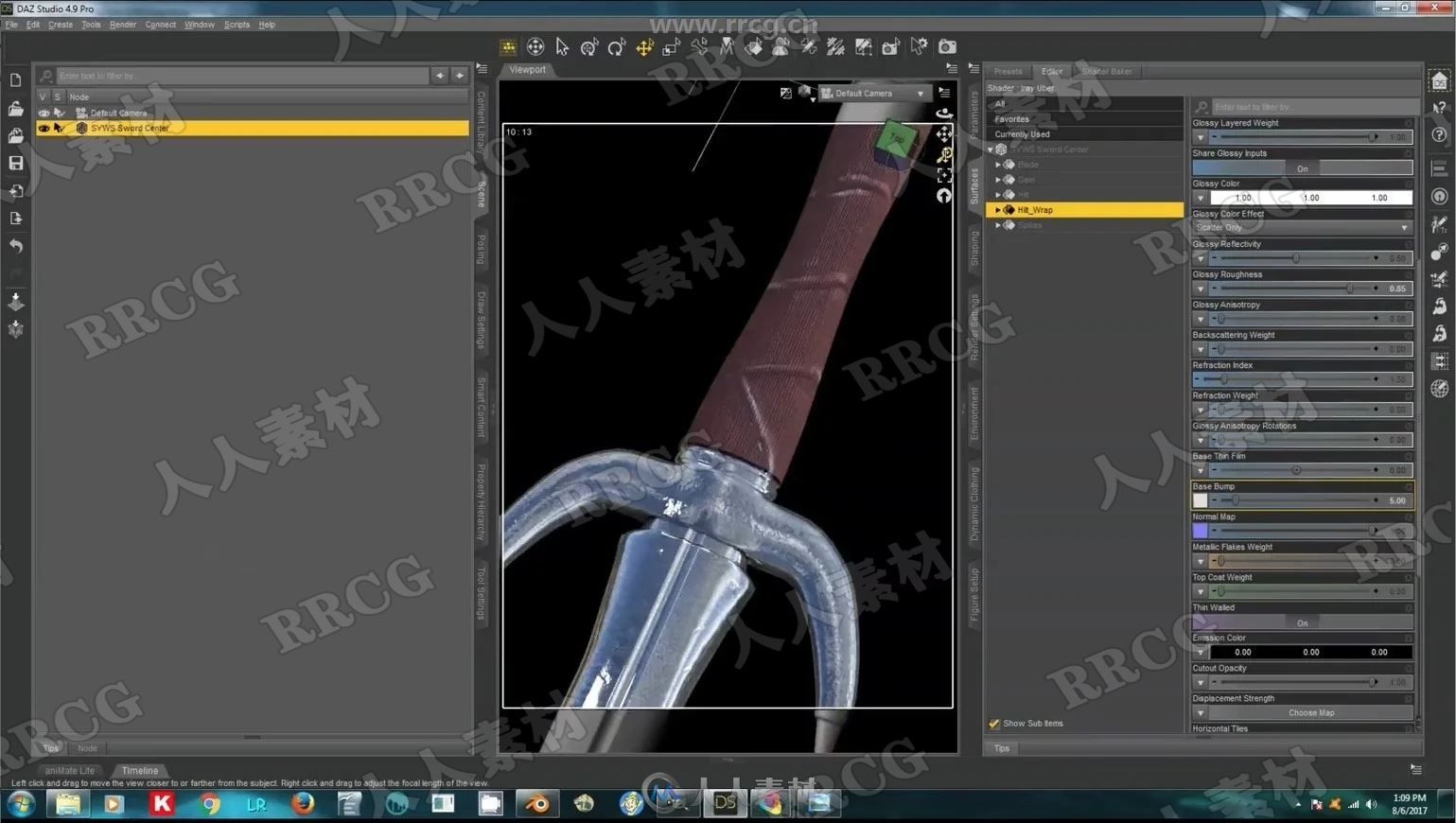Open the Timeline tab at the bottom
The width and height of the screenshot is (1456, 823).
140,771
